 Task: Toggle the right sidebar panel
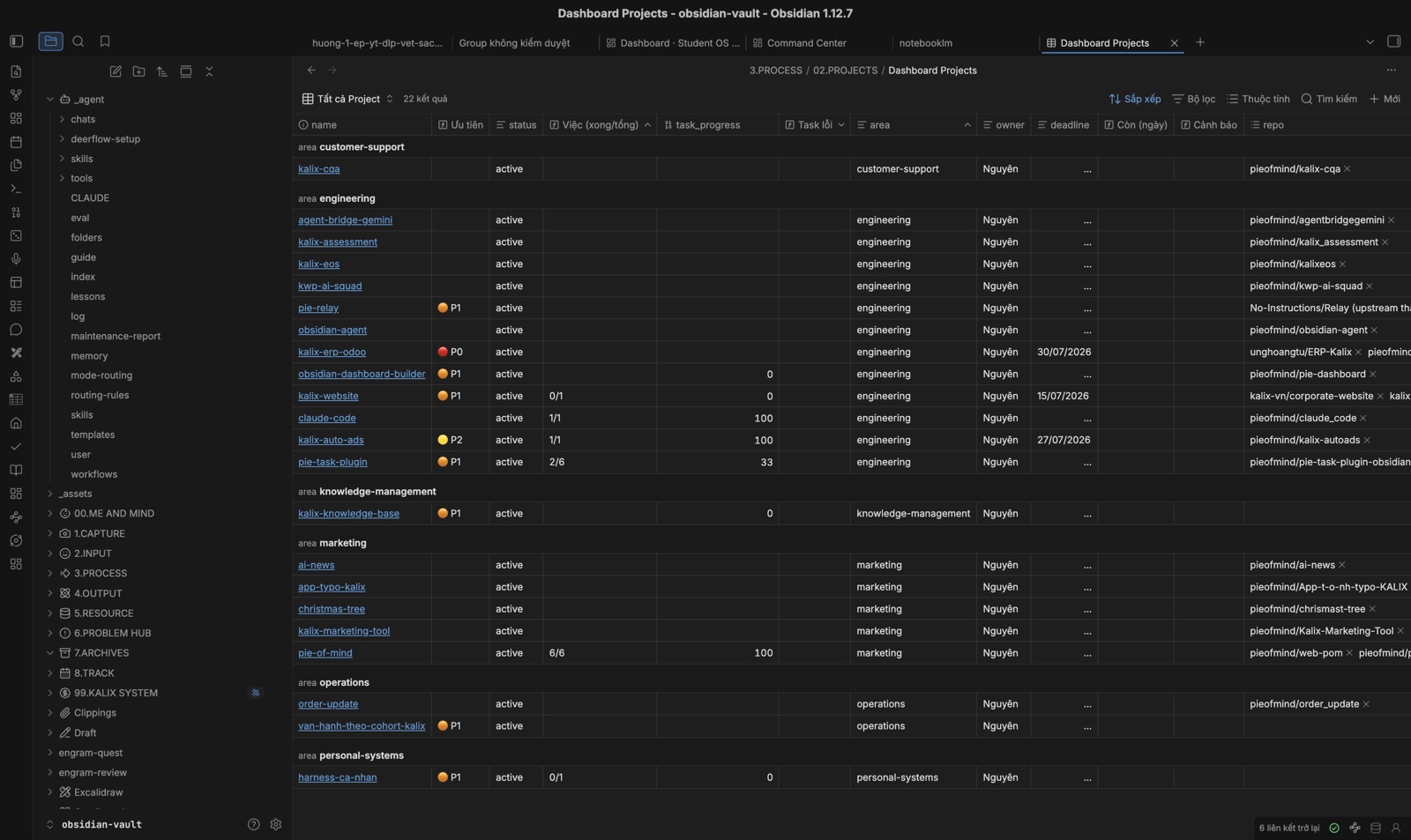pyautogui.click(x=1393, y=41)
